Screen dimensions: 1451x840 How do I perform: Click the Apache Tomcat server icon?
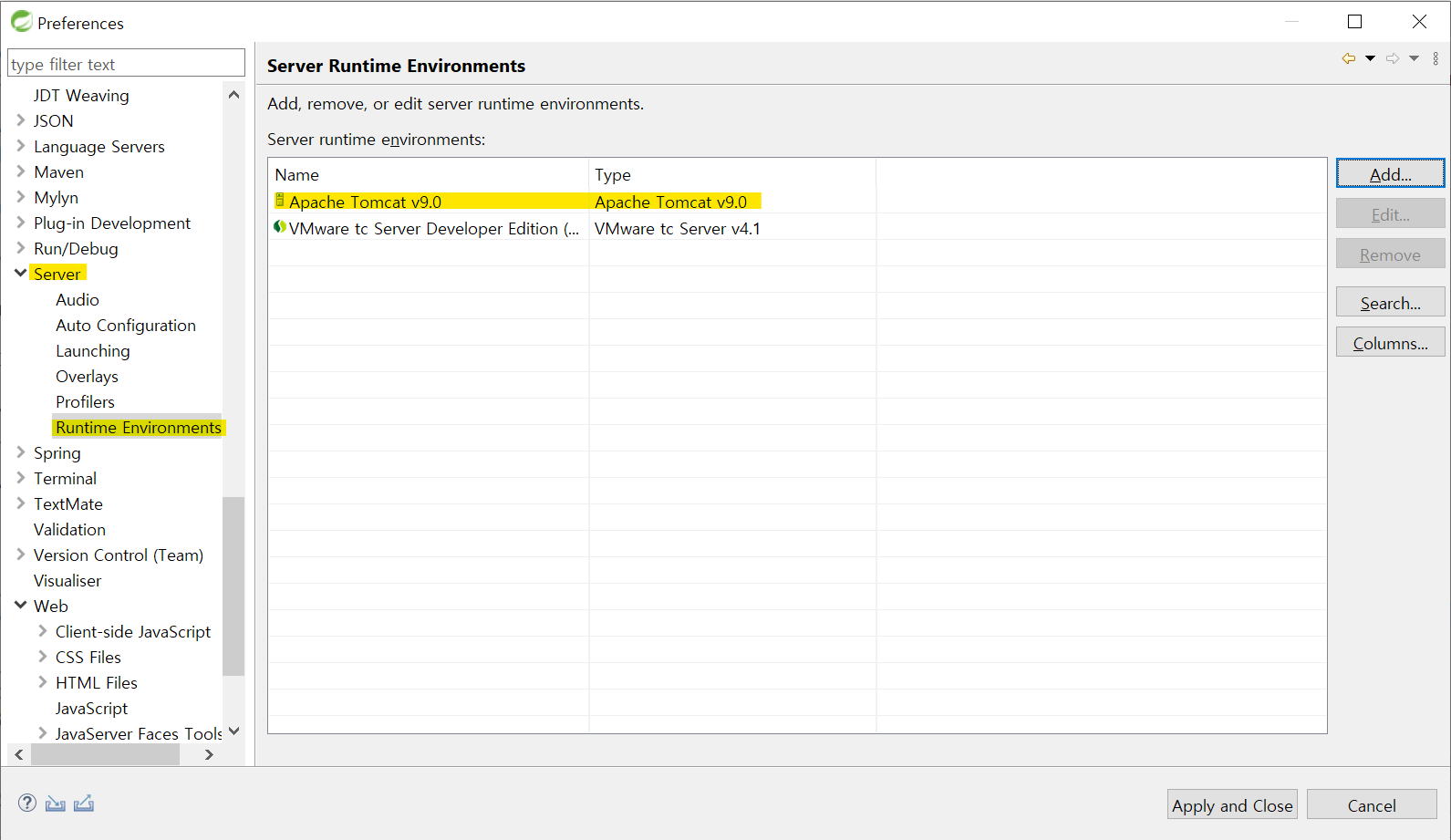[280, 201]
